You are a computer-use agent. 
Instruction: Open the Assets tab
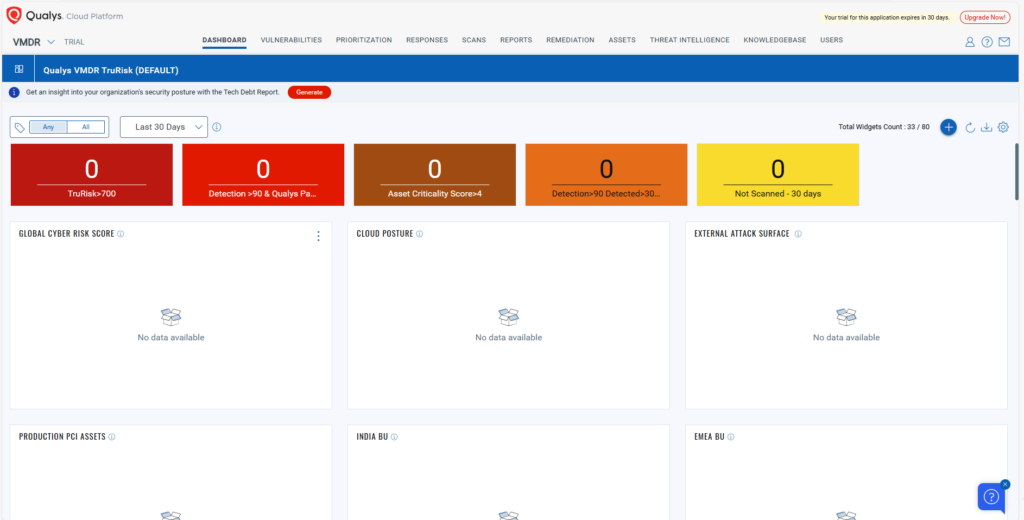622,41
